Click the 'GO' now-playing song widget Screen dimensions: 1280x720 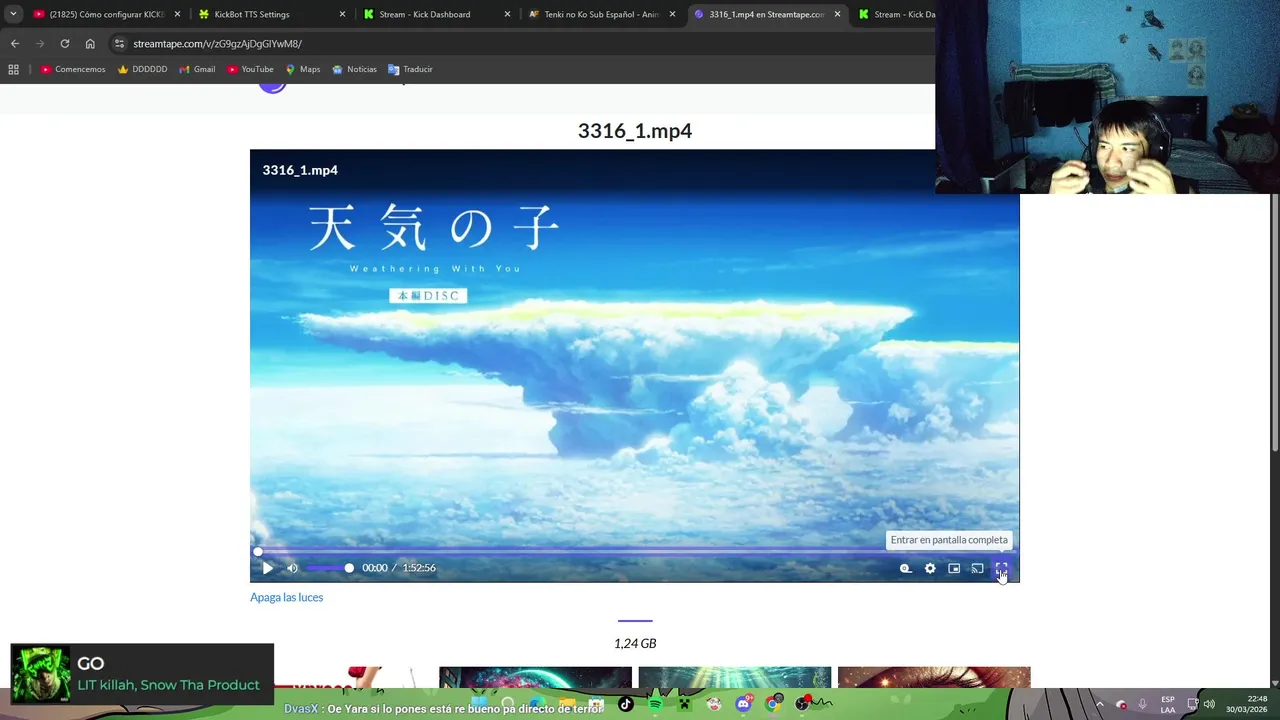[x=142, y=674]
